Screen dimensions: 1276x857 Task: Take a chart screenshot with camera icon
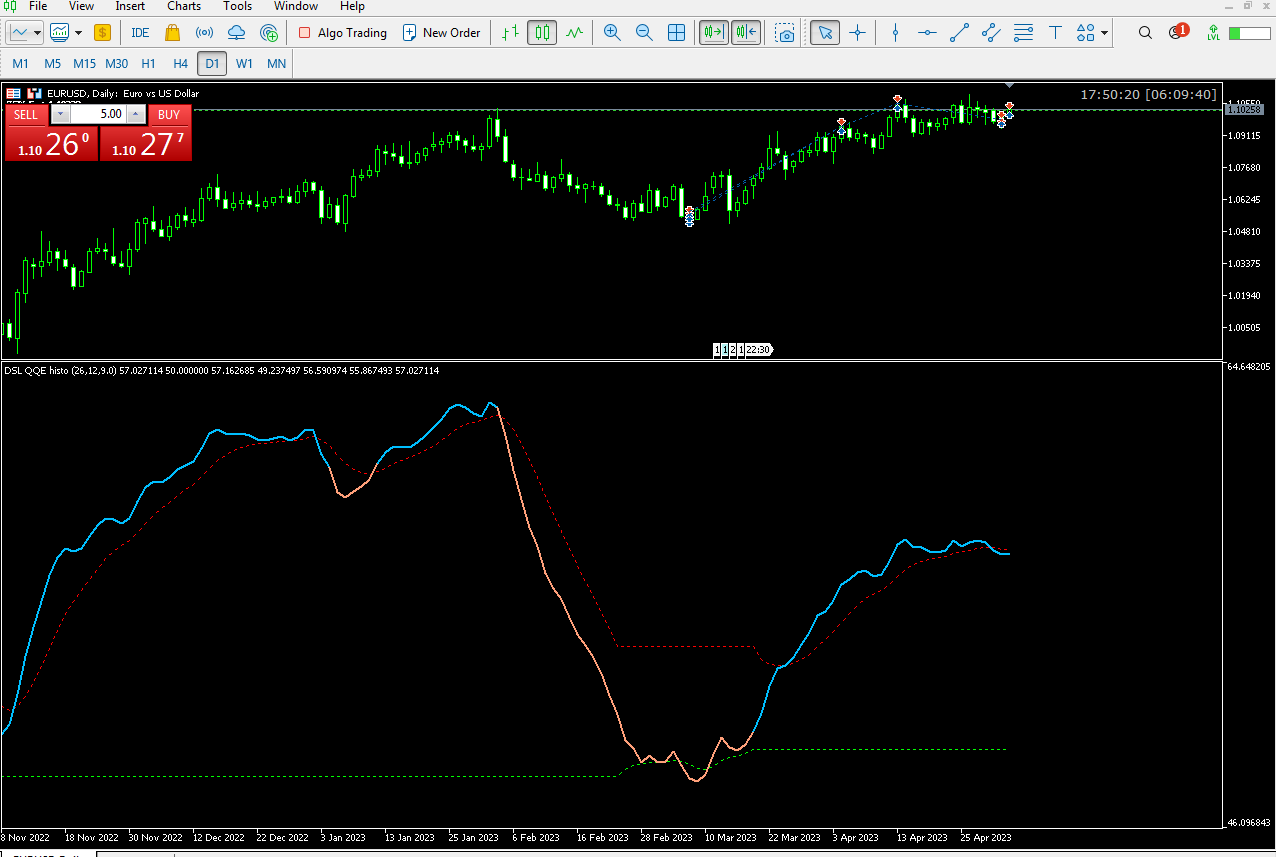(x=786, y=33)
